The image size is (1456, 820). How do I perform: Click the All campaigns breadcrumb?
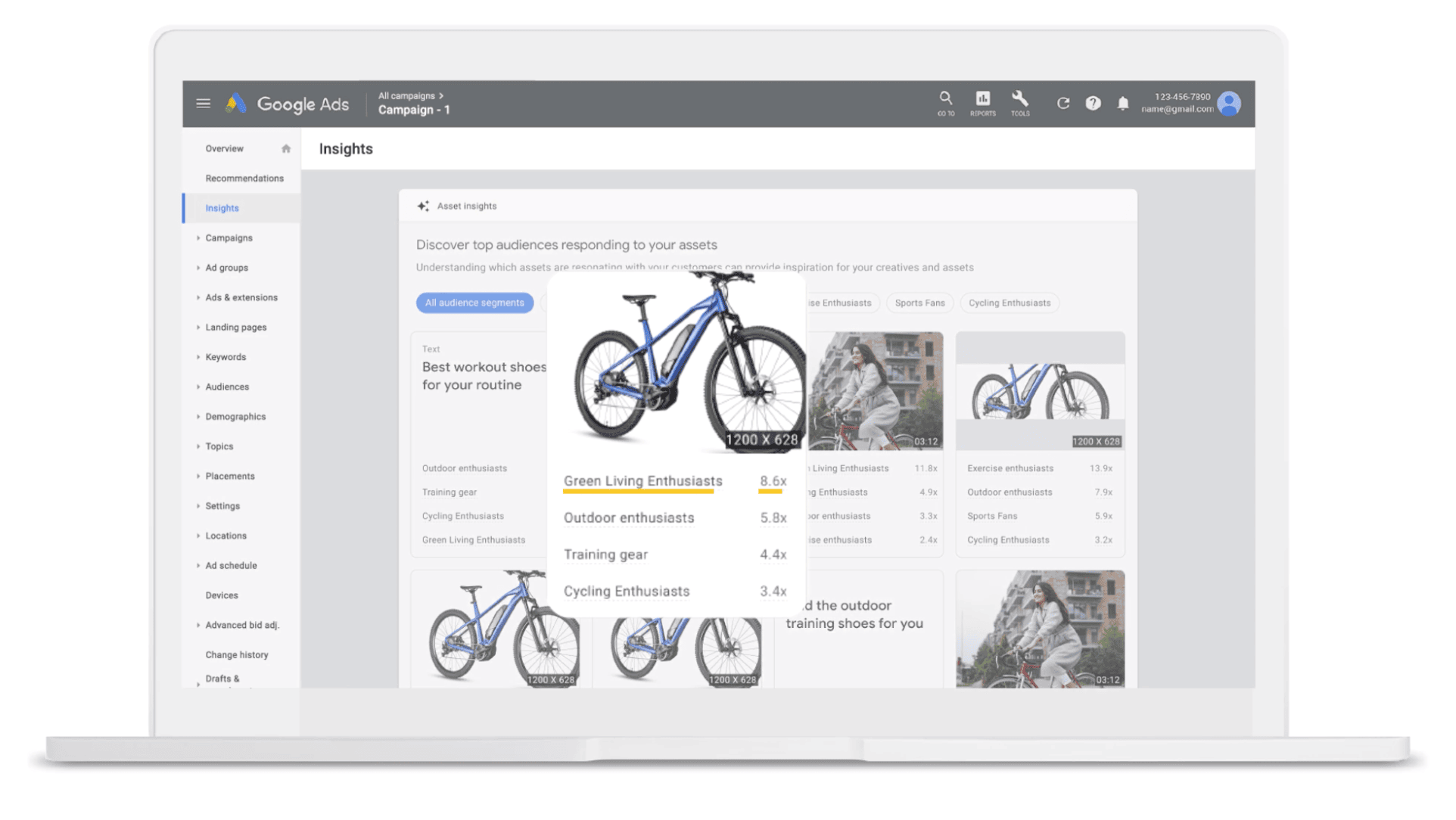(411, 96)
